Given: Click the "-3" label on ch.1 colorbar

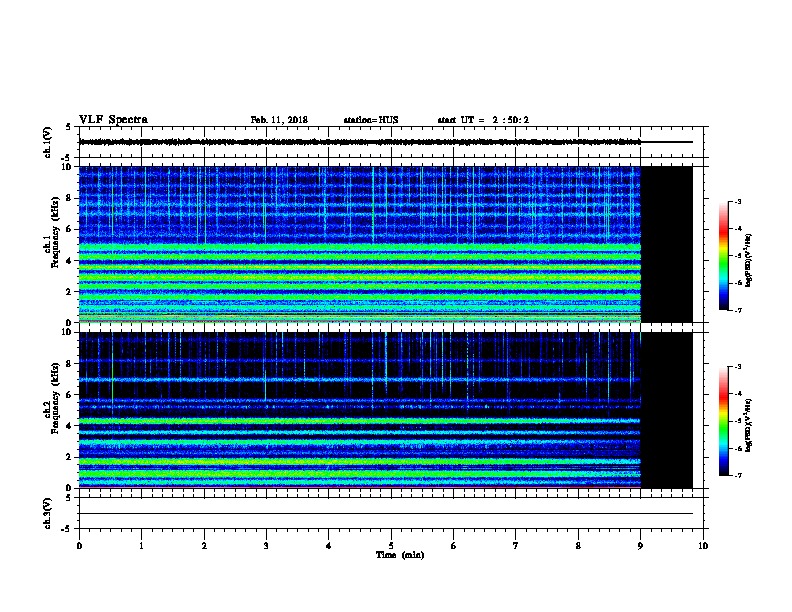Looking at the screenshot, I should pyautogui.click(x=737, y=201).
